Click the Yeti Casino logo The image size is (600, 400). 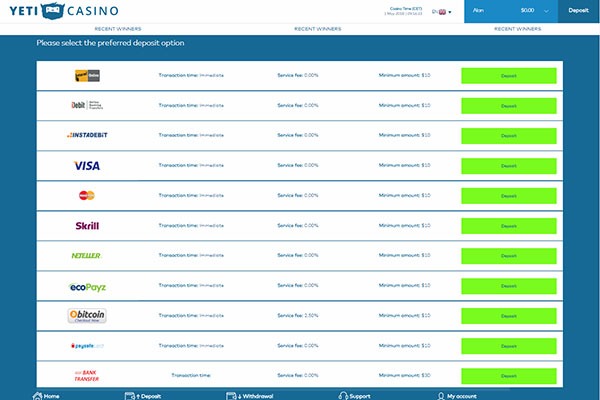pos(64,11)
